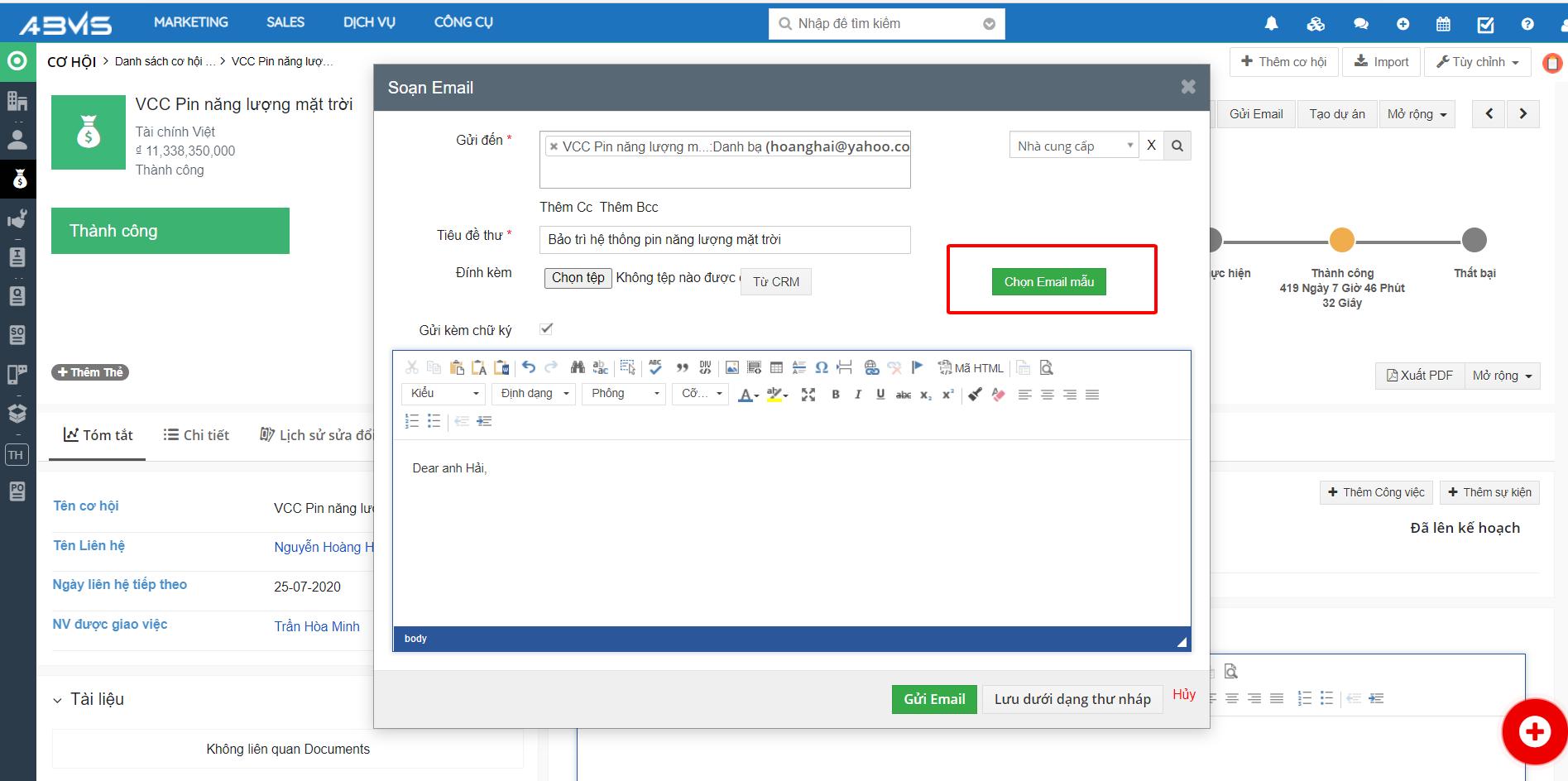
Task: Open the Nhà cung cấp dropdown
Action: [x=1074, y=146]
